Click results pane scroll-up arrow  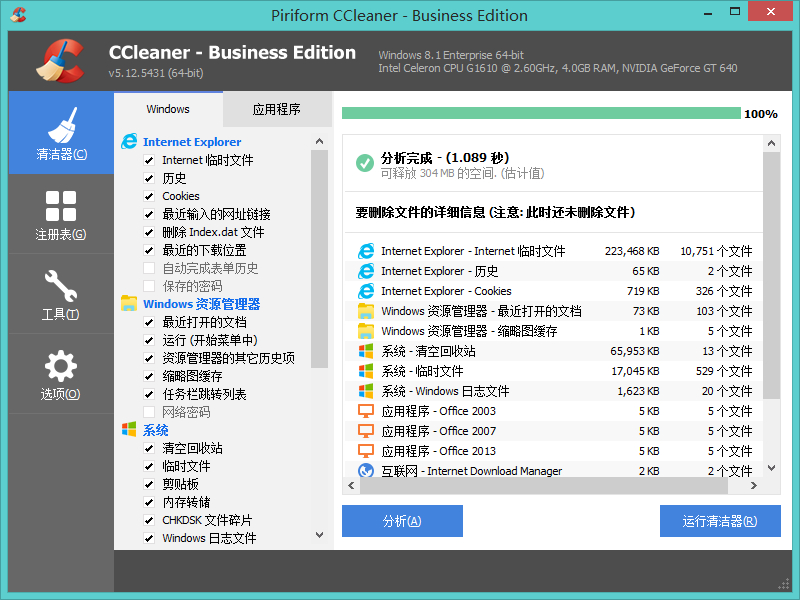click(x=771, y=143)
